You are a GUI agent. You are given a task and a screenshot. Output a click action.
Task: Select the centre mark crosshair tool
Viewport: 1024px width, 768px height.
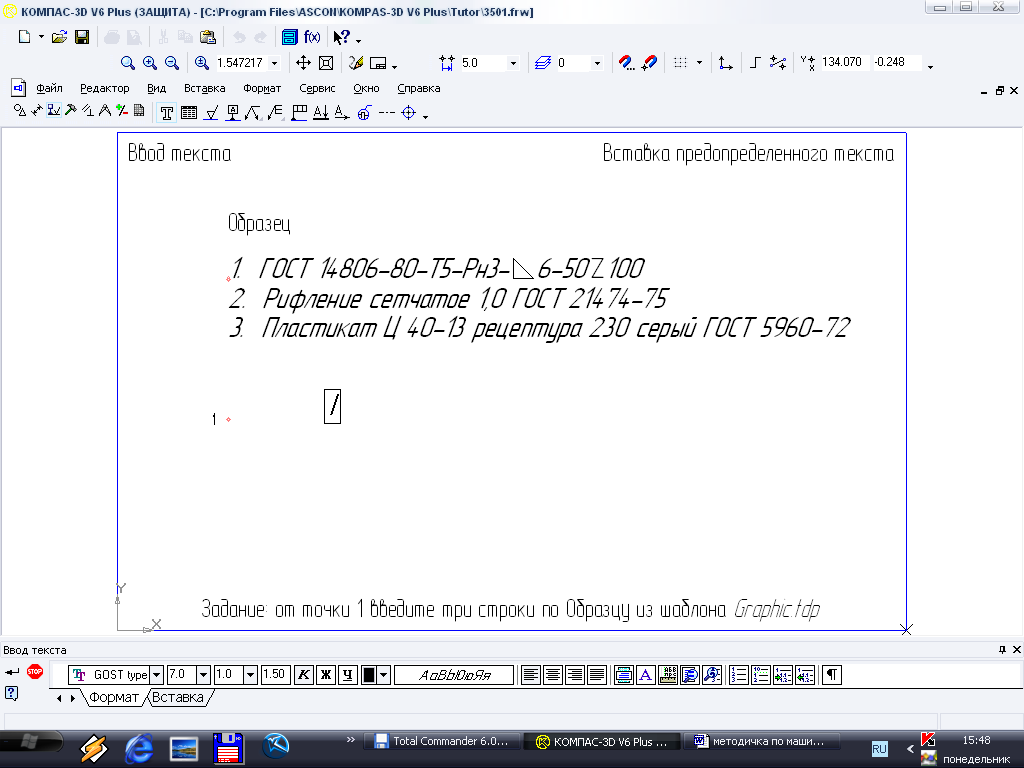[409, 113]
